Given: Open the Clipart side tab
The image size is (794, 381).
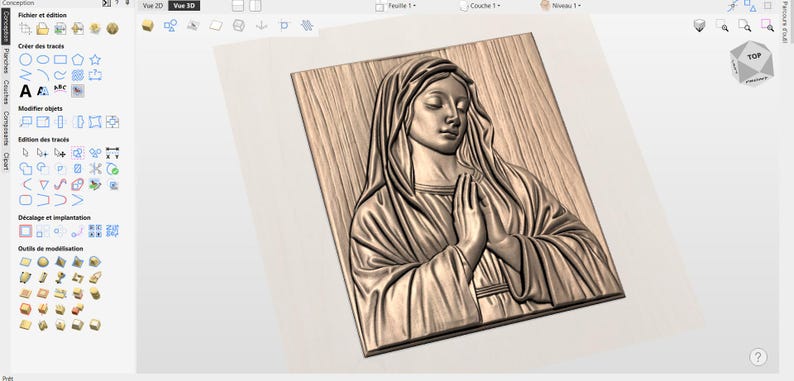Looking at the screenshot, I should 6,161.
